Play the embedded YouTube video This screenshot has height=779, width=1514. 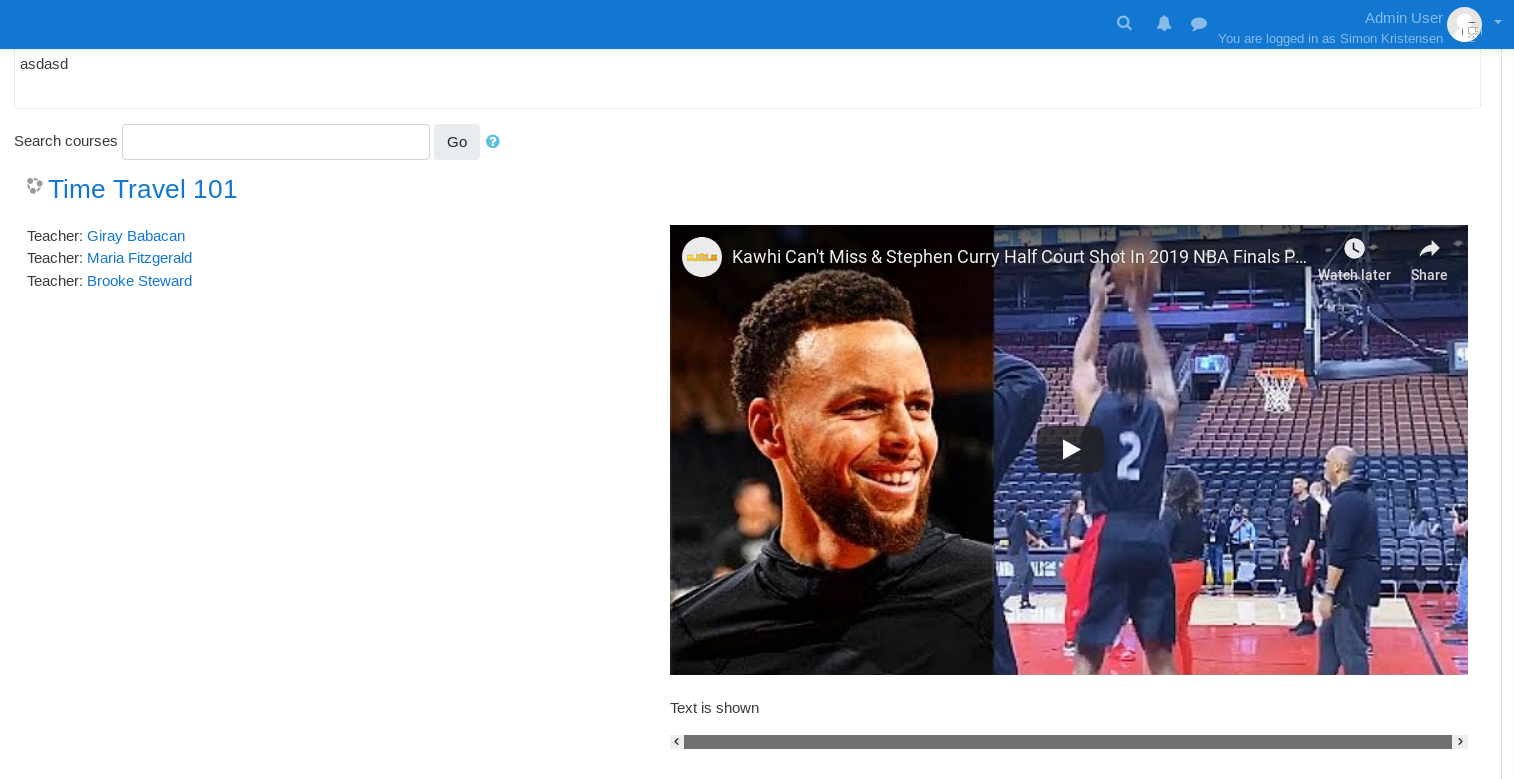[x=1070, y=450]
